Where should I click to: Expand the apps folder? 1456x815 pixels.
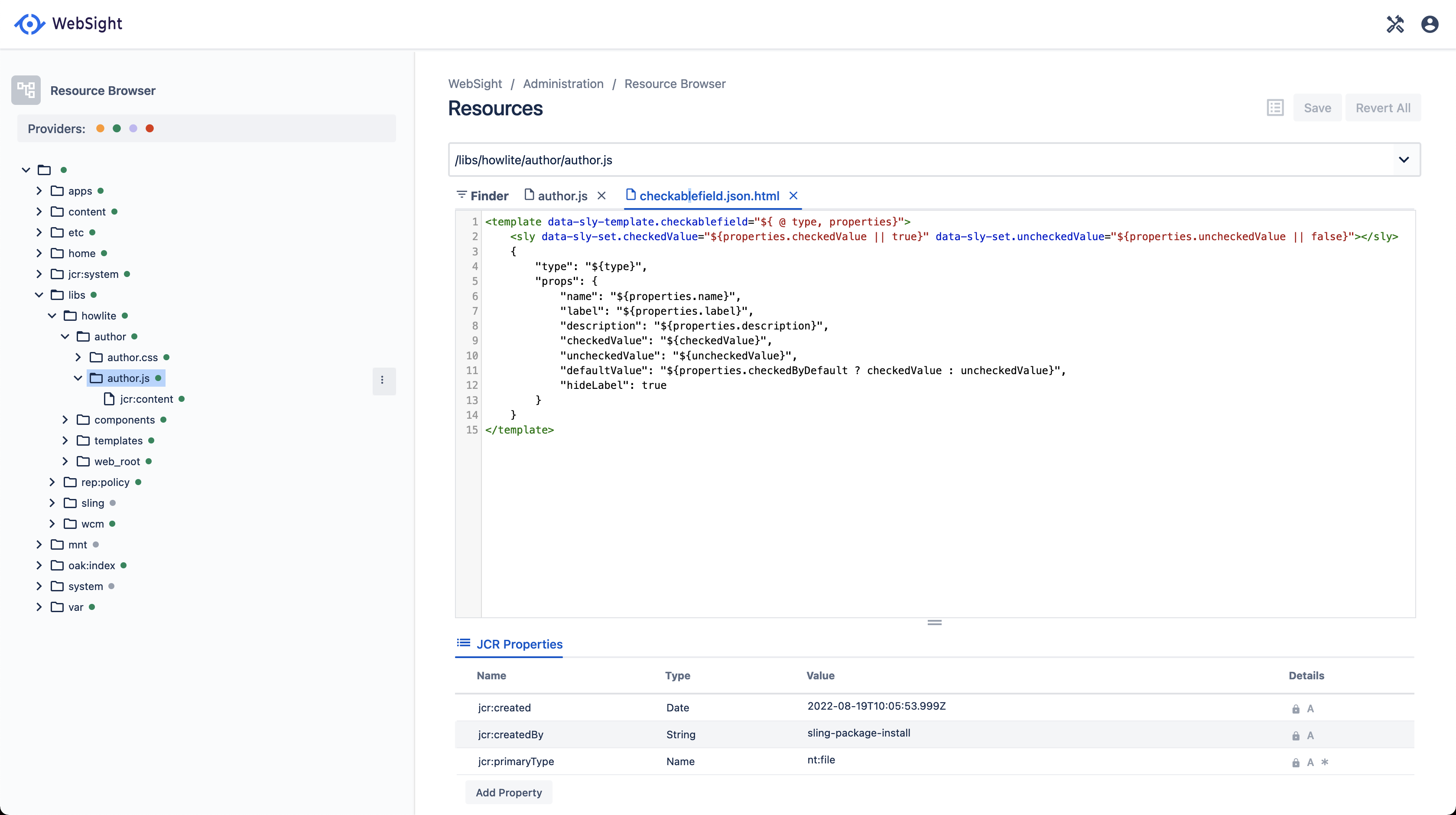39,191
